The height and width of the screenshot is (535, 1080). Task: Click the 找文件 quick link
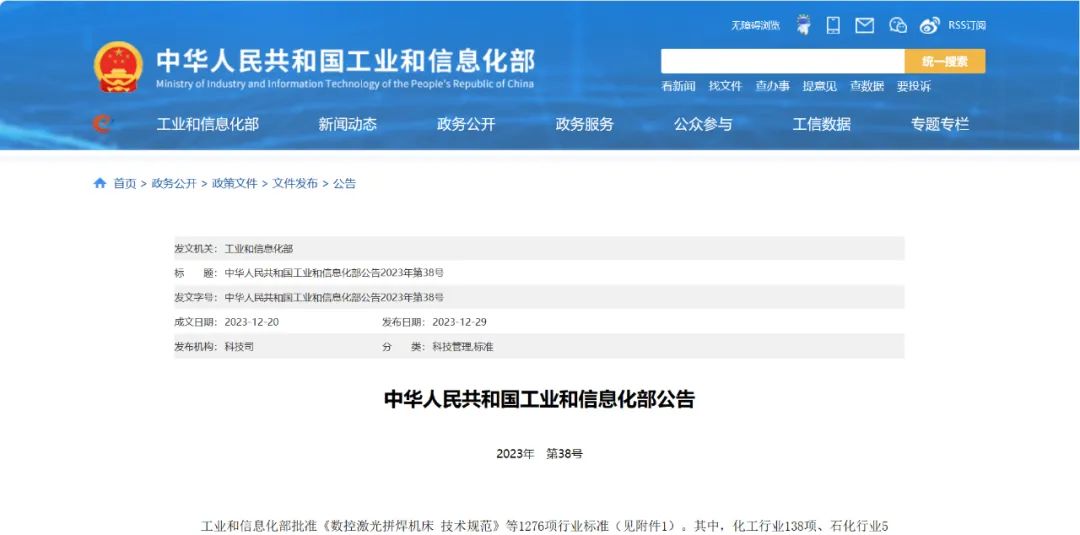tap(725, 86)
